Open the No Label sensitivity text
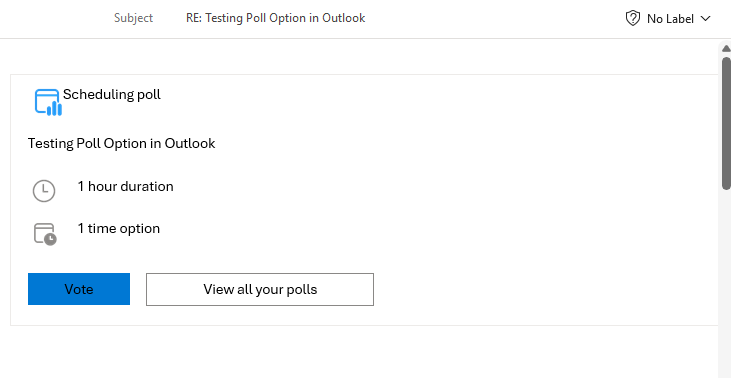Viewport: 731px width, 378px height. [670, 19]
